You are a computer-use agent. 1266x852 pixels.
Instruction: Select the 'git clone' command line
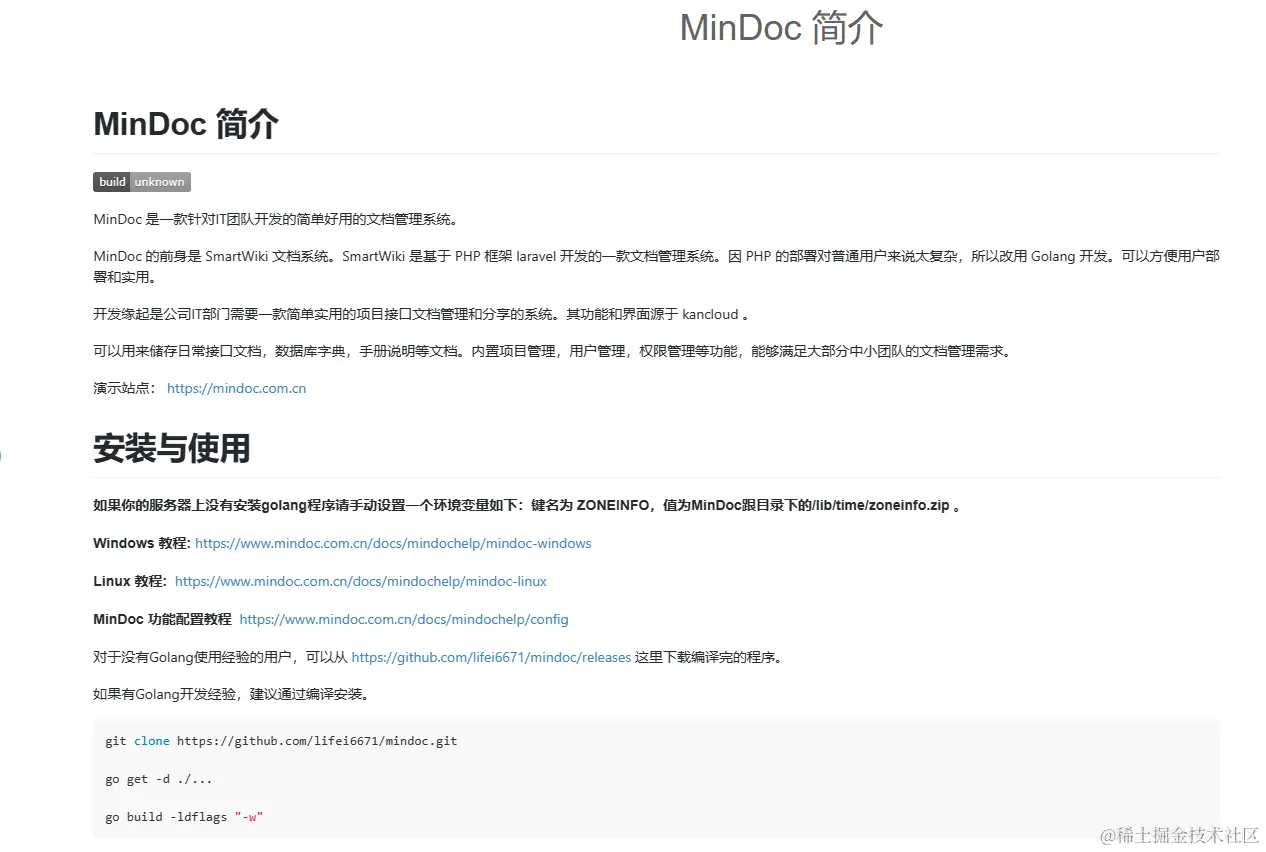click(281, 741)
